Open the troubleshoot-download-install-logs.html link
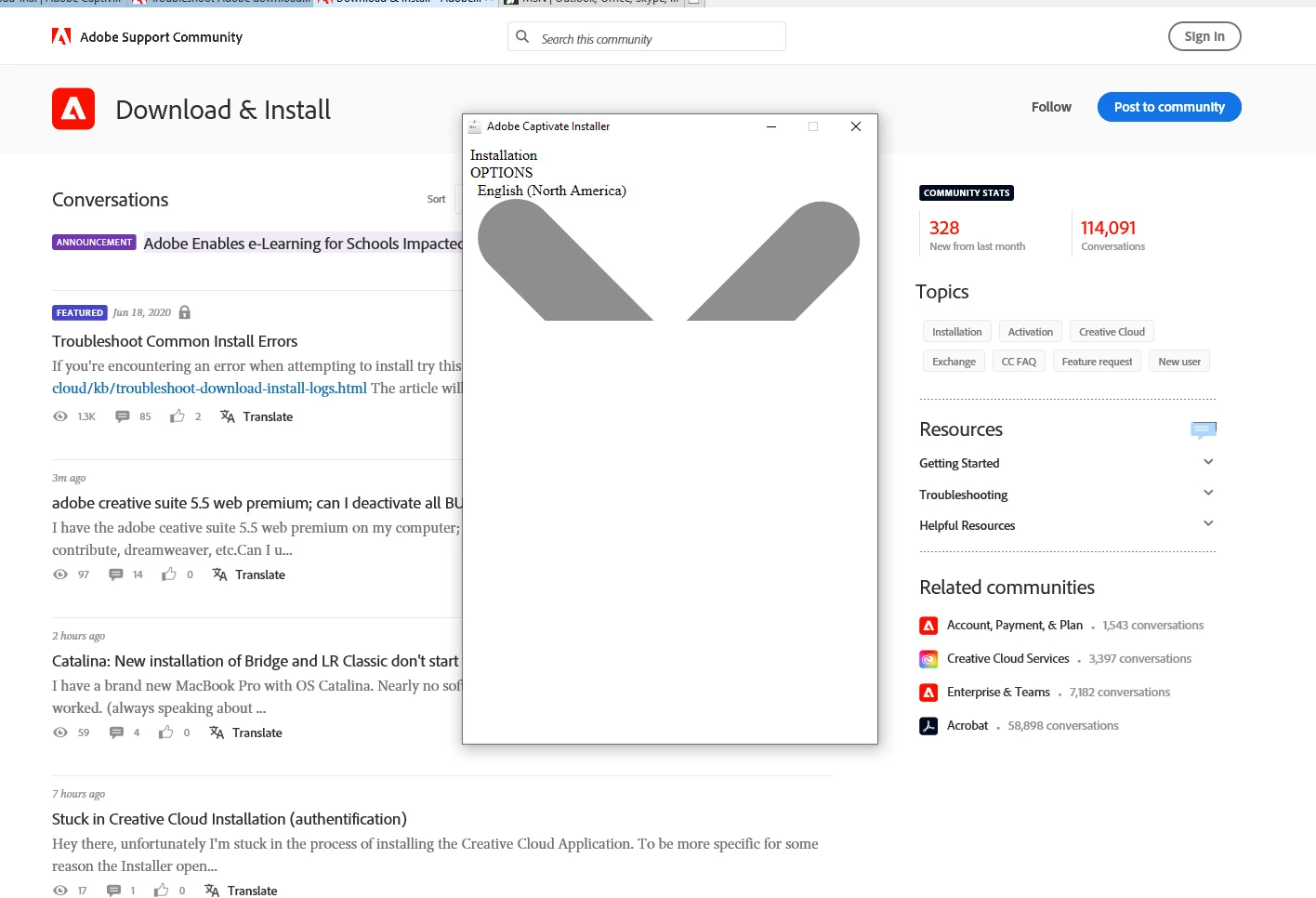 pyautogui.click(x=209, y=389)
